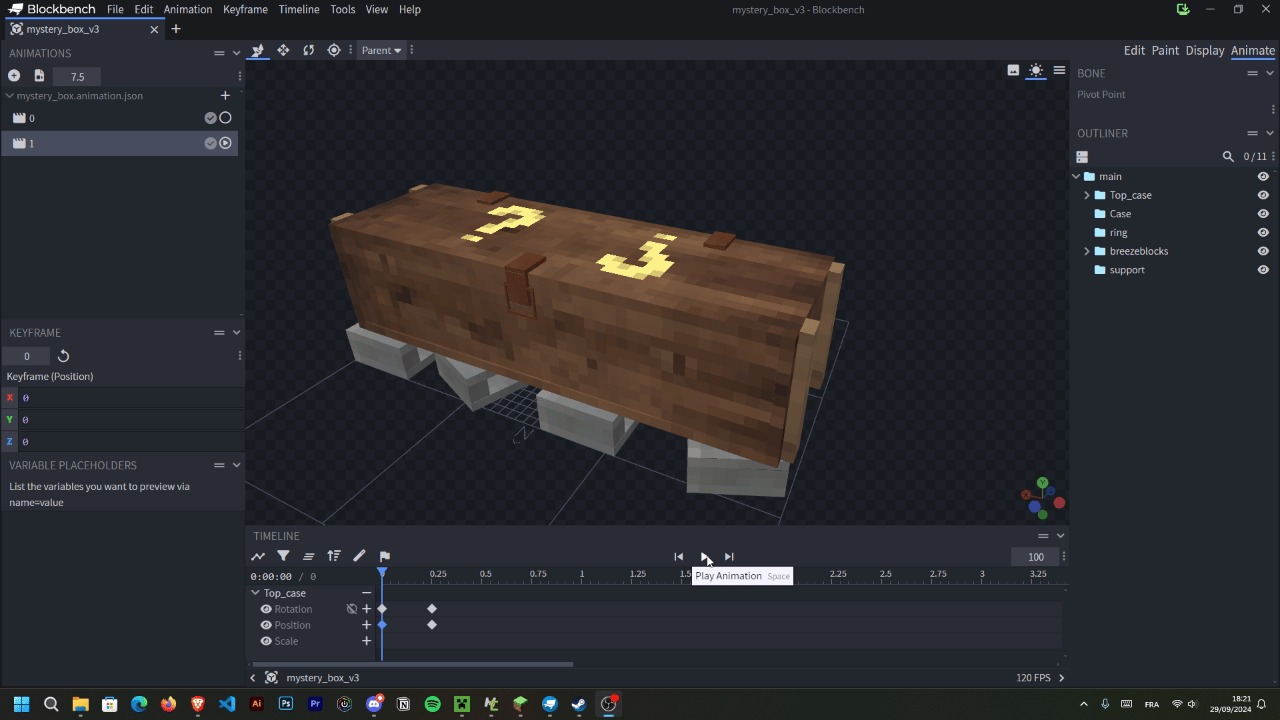1280x720 pixels.
Task: Expand the Top_case group in outliner
Action: (1087, 195)
